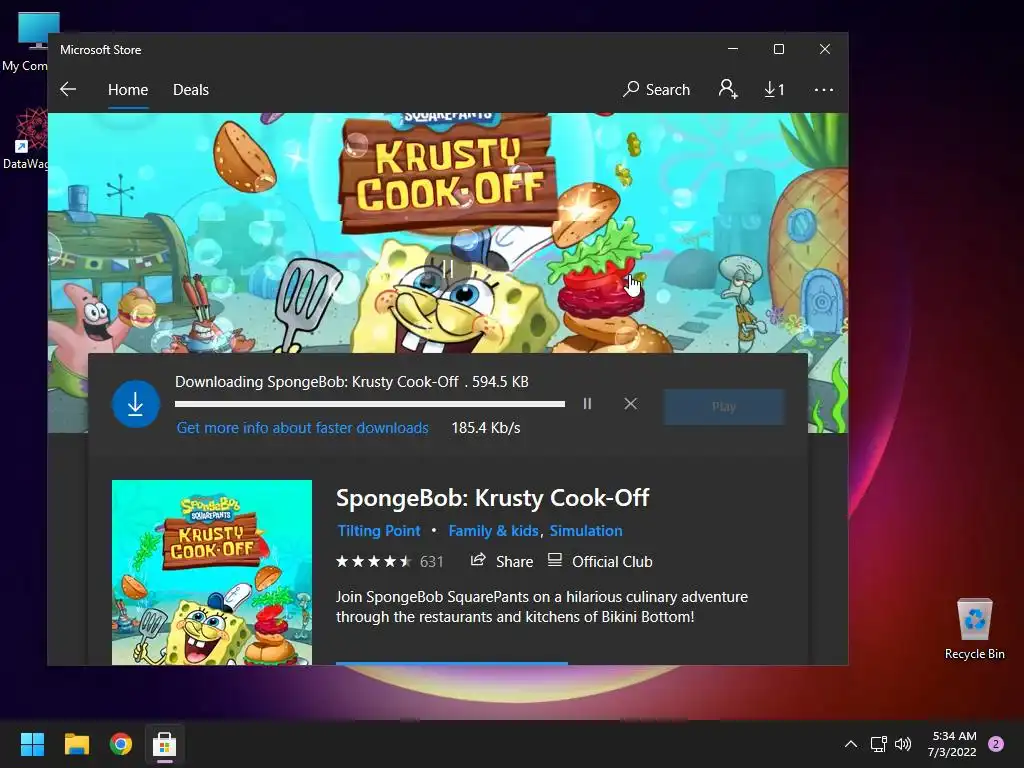Select the My Computer desktop icon

click(25, 42)
